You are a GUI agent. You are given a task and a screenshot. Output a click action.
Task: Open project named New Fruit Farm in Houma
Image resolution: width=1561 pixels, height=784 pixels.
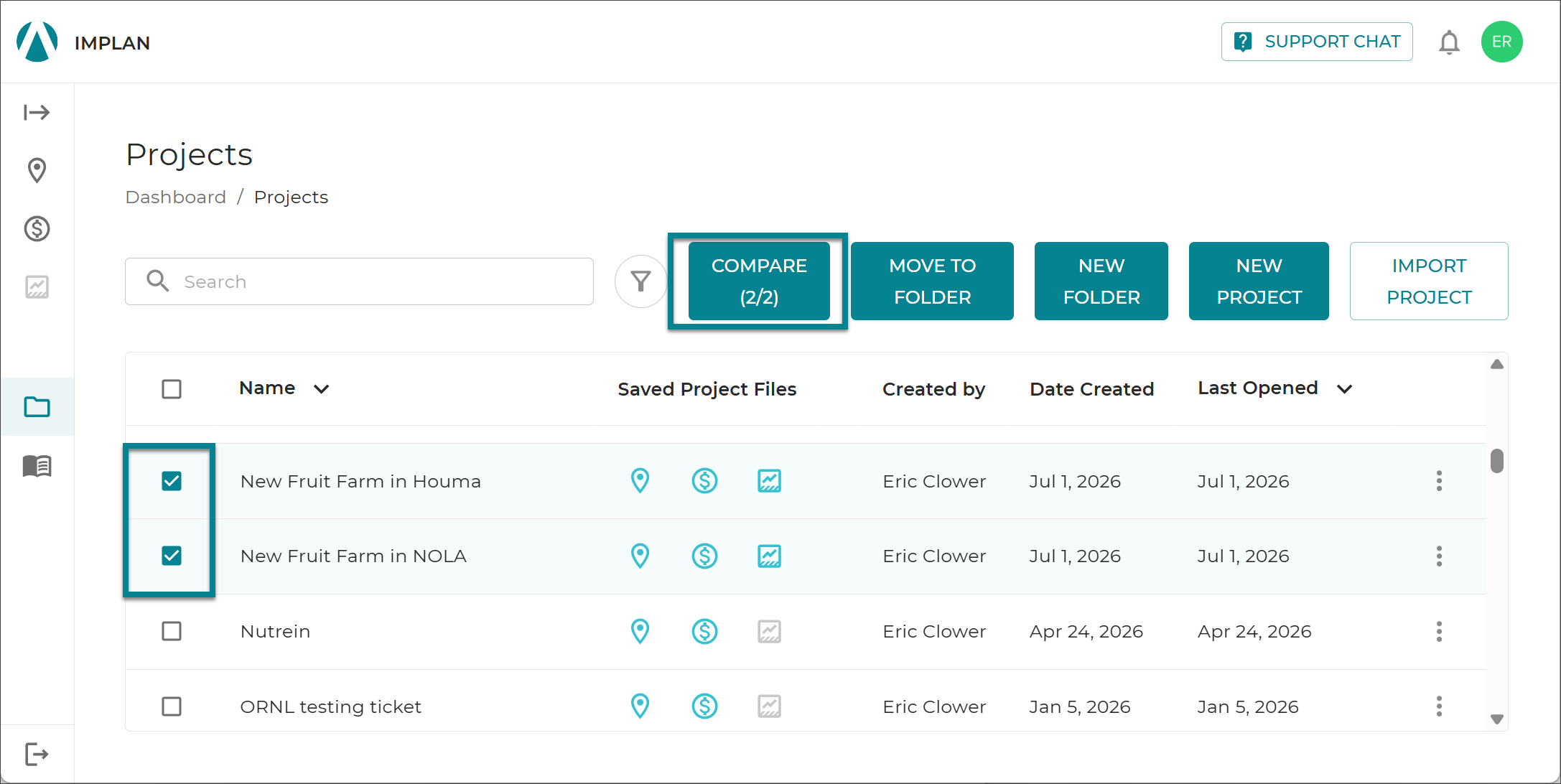click(360, 481)
